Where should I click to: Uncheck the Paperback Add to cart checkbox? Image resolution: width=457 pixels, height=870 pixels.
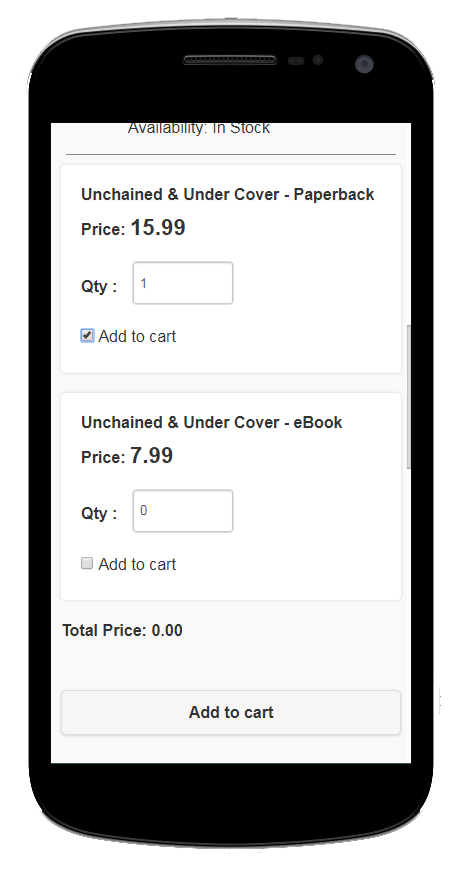(x=87, y=335)
